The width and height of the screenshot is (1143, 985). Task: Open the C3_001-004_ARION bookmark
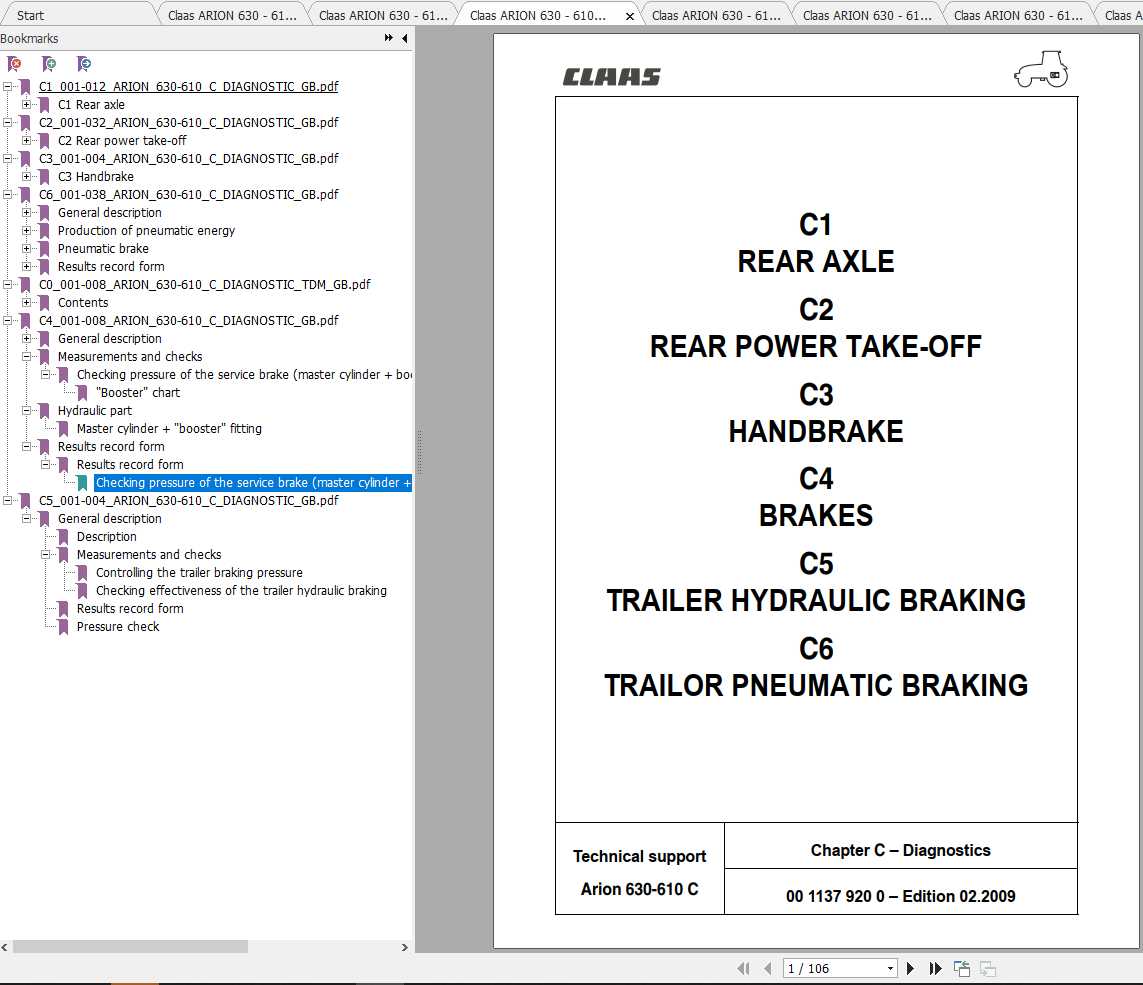pyautogui.click(x=188, y=158)
